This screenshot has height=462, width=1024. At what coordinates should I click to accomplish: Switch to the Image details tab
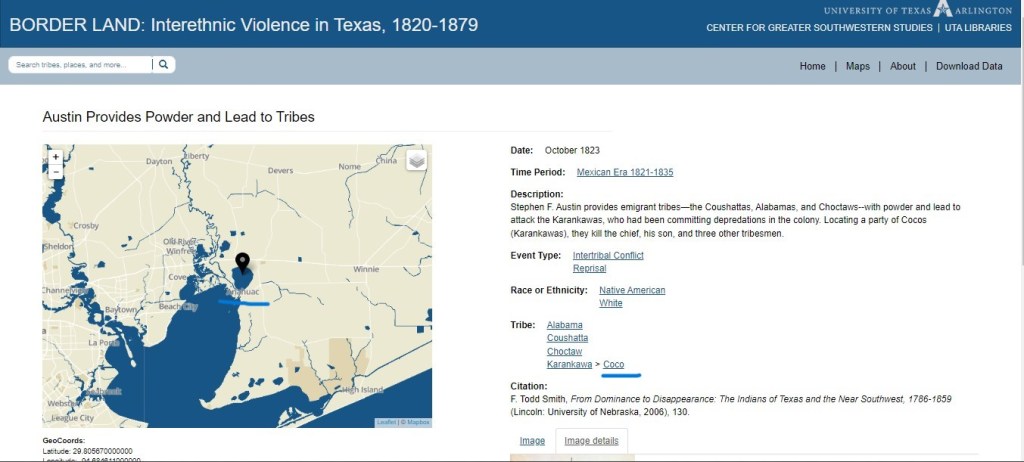click(x=591, y=440)
